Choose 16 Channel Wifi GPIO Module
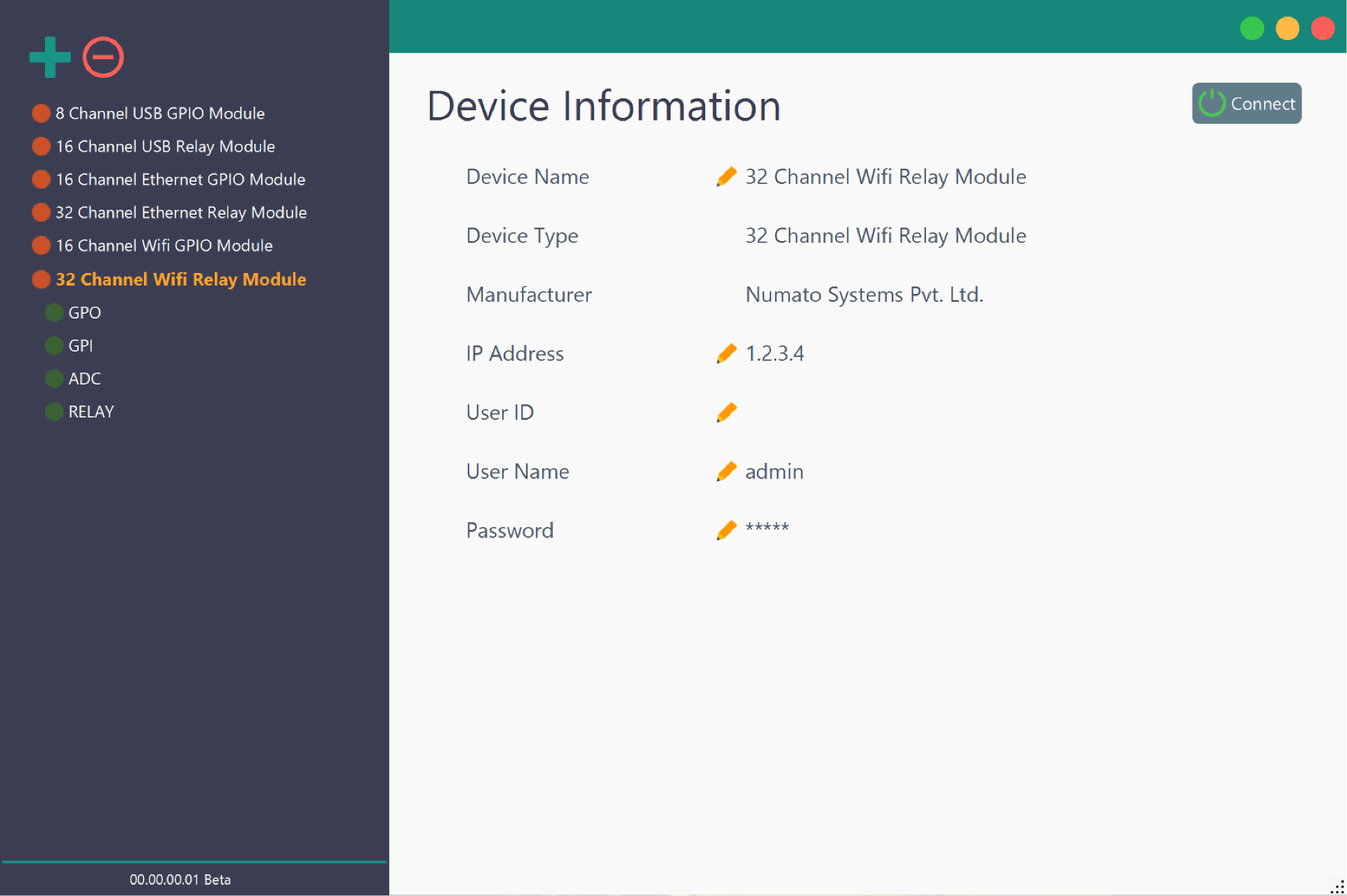The image size is (1347, 896). pos(164,246)
